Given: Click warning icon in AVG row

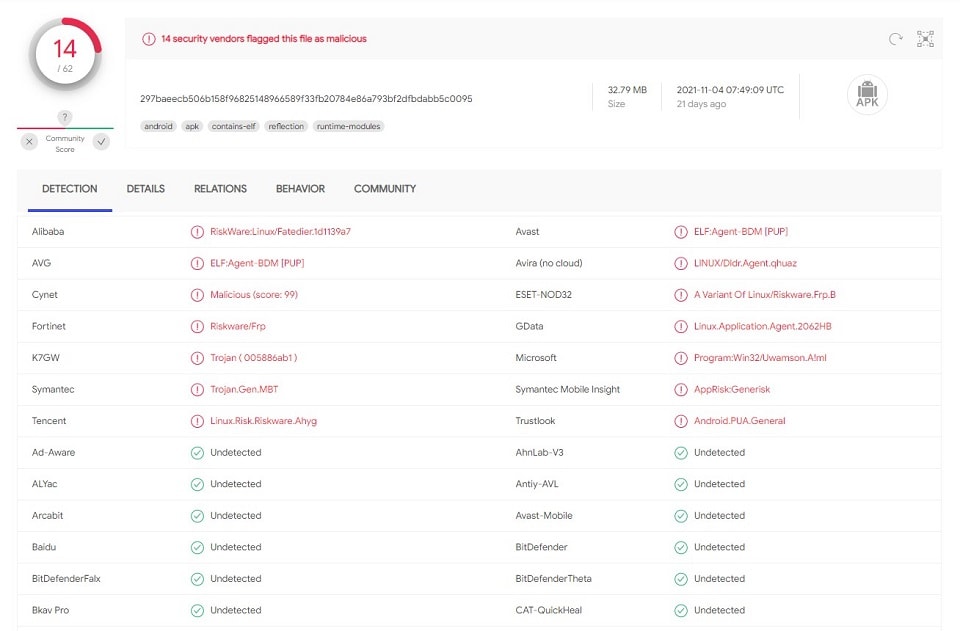Looking at the screenshot, I should tap(197, 264).
